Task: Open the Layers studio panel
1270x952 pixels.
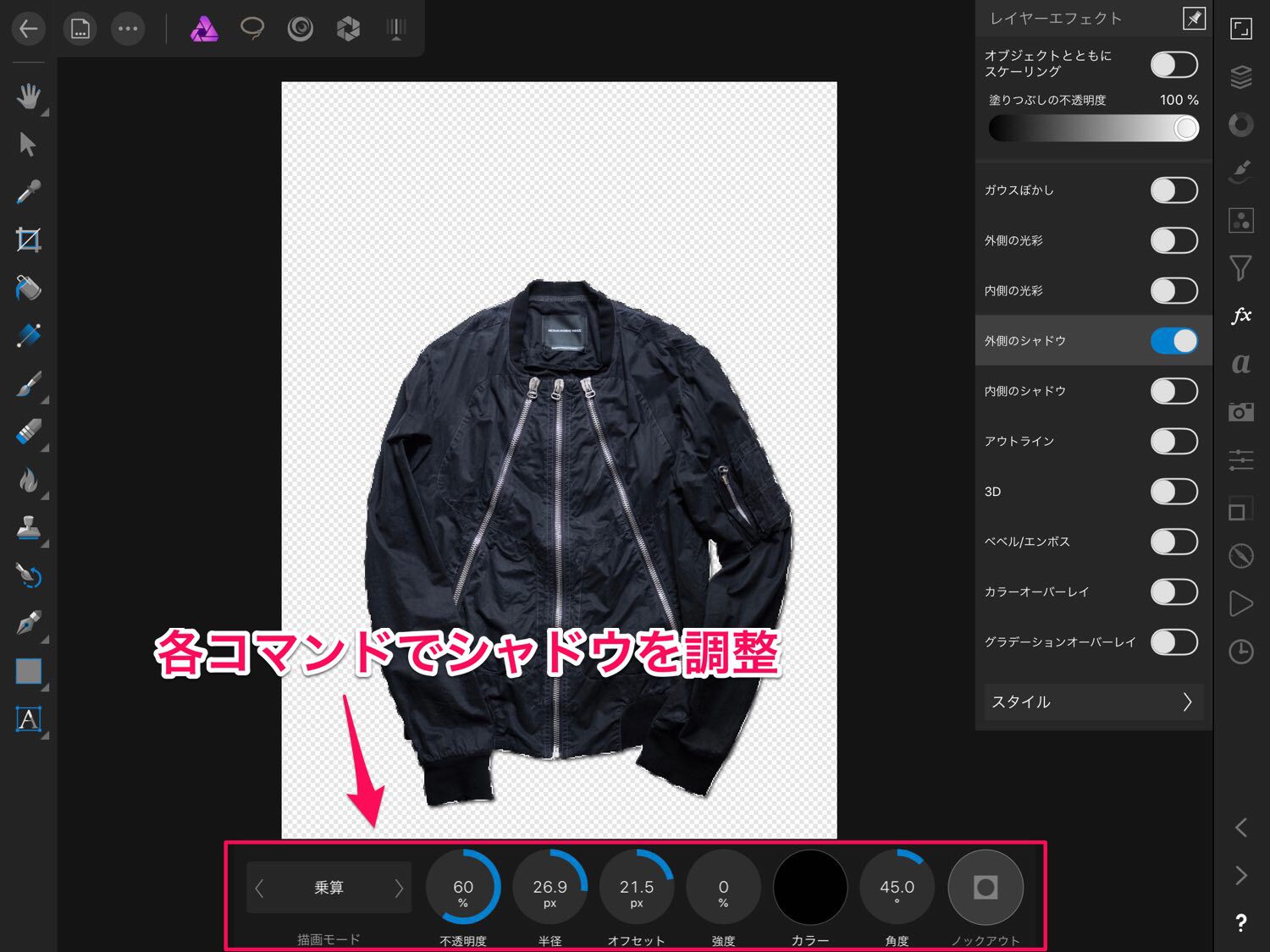Action: click(x=1240, y=77)
